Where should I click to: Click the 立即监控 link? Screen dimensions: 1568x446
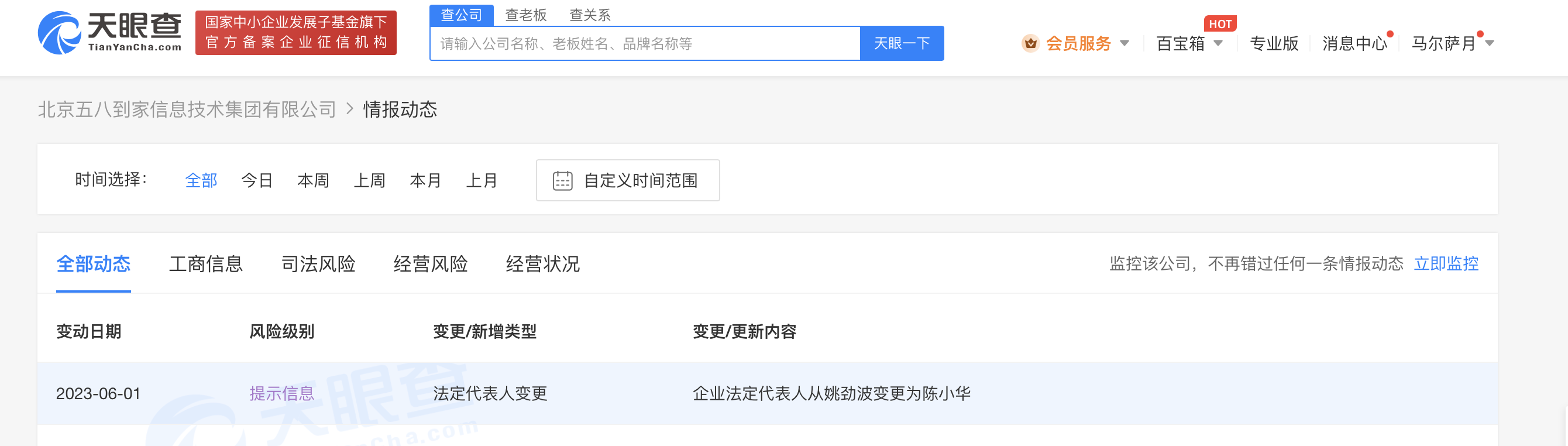pyautogui.click(x=1446, y=264)
